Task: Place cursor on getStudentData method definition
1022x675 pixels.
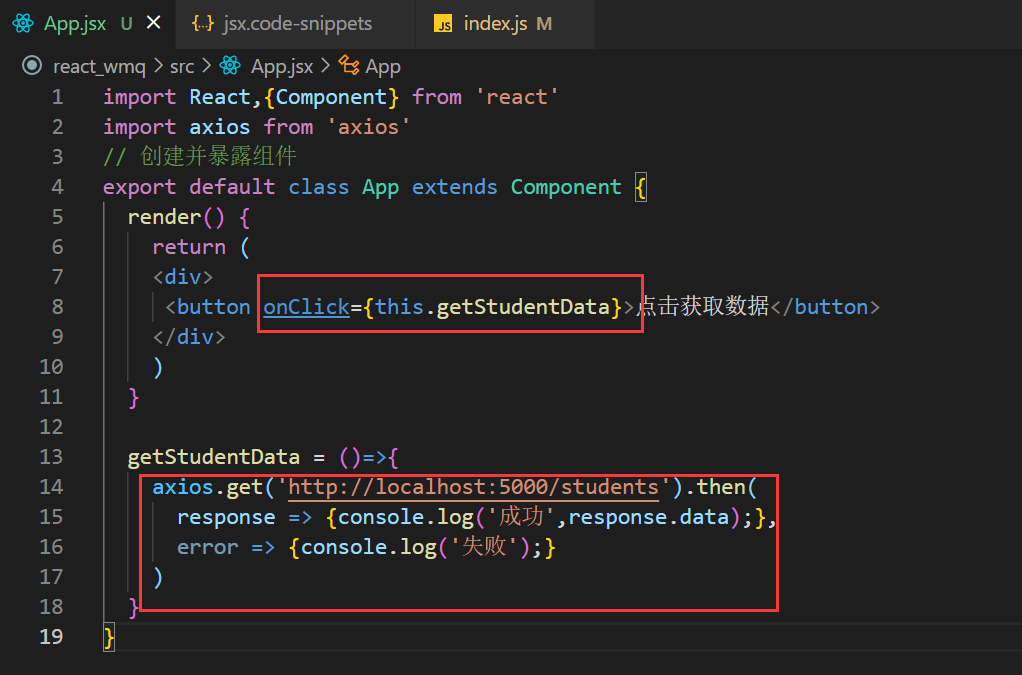Action: 213,457
